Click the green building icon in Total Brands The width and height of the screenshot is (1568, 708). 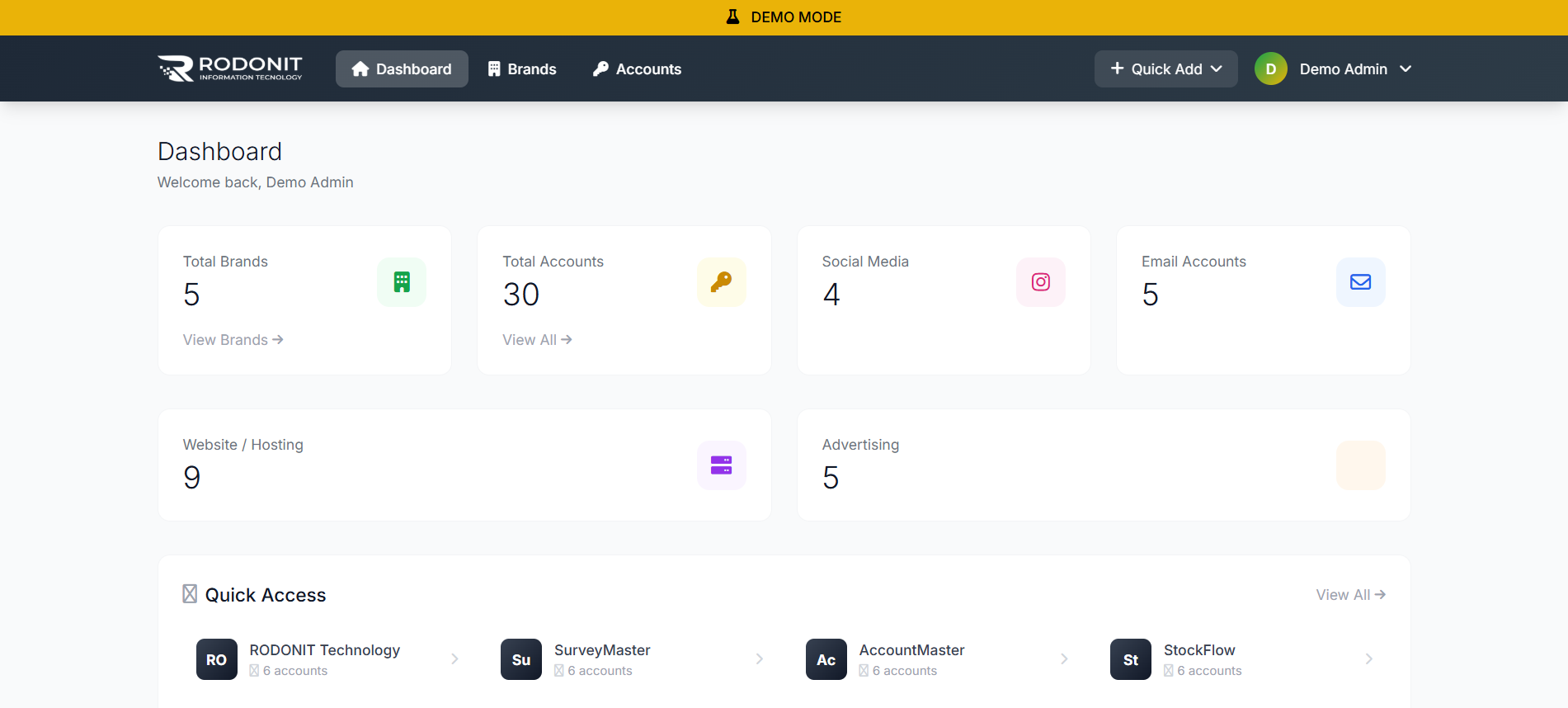(402, 282)
